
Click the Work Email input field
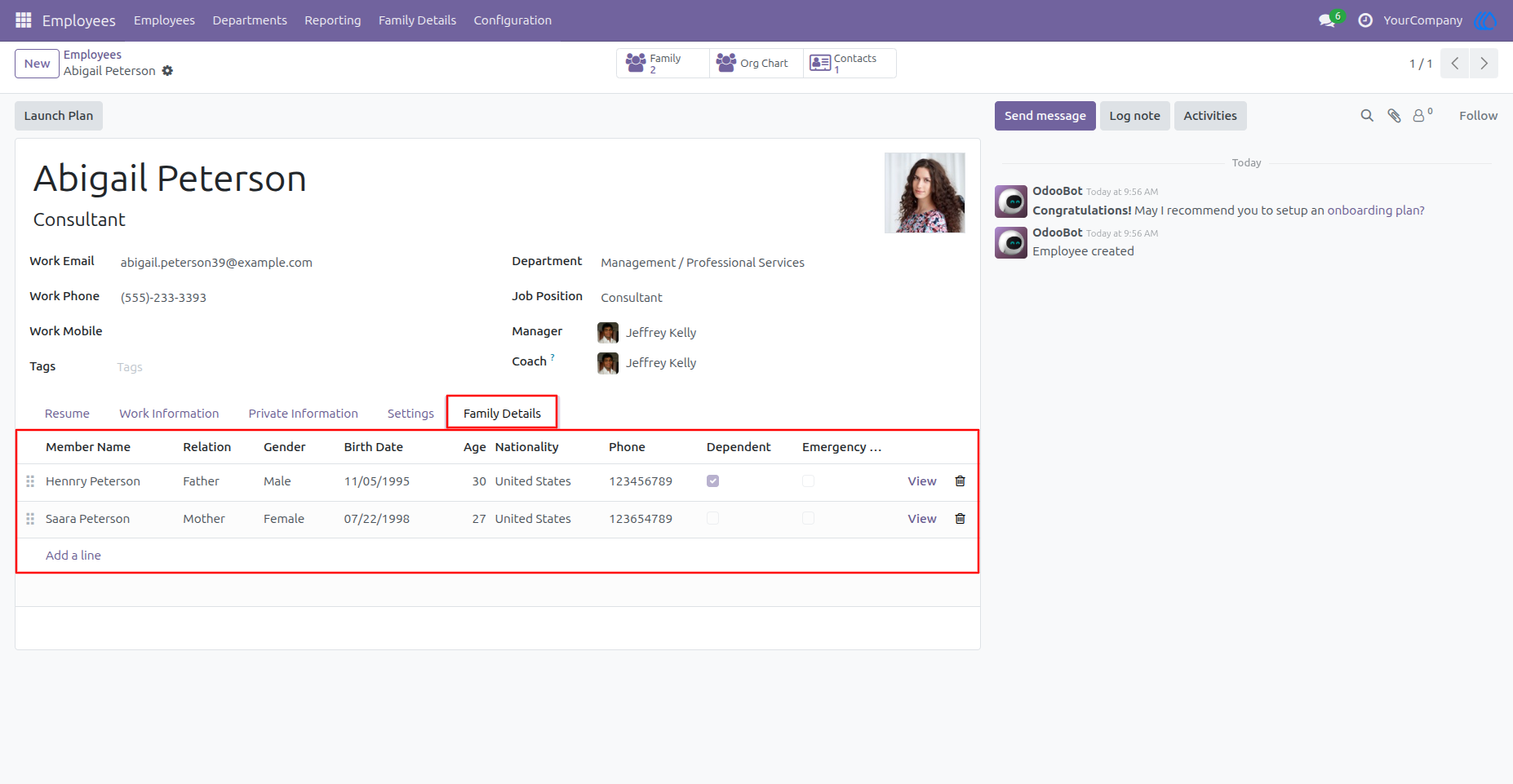(x=299, y=263)
